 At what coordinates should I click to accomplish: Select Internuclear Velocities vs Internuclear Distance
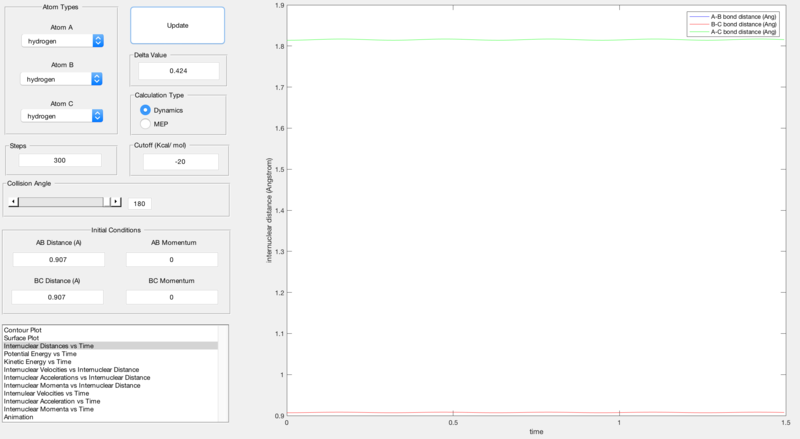tap(111, 370)
